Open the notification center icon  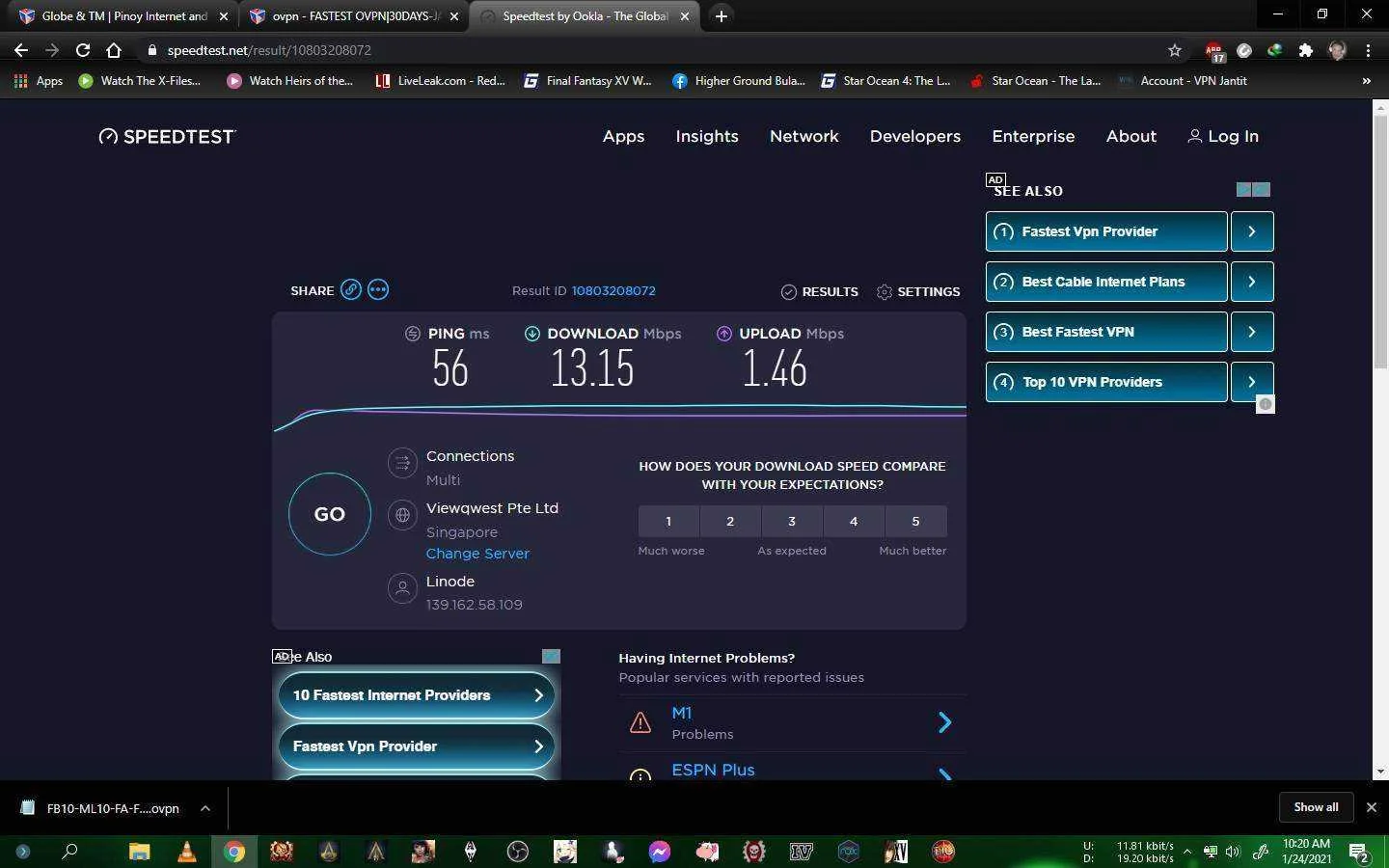click(x=1359, y=853)
